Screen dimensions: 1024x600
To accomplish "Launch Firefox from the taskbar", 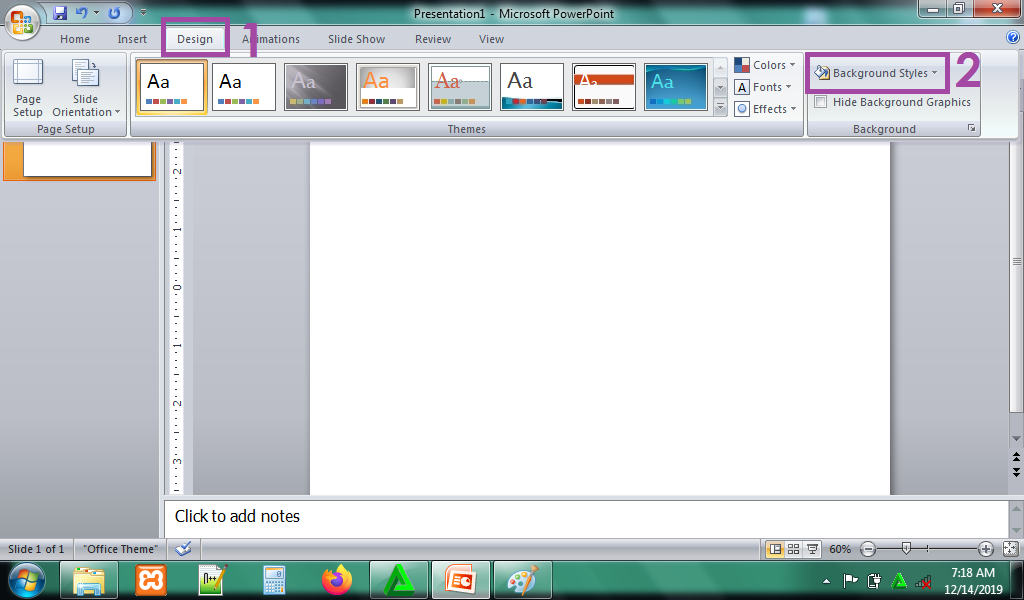I will pyautogui.click(x=338, y=580).
